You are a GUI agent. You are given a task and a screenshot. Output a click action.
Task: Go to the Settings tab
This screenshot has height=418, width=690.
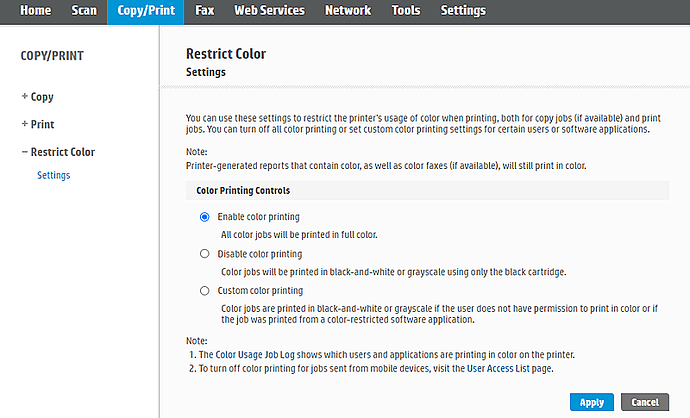point(463,11)
